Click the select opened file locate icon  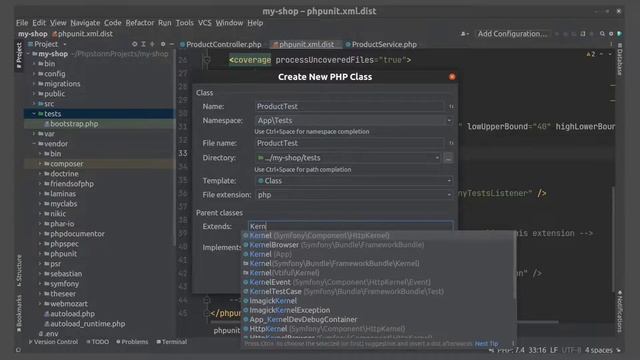coord(134,44)
